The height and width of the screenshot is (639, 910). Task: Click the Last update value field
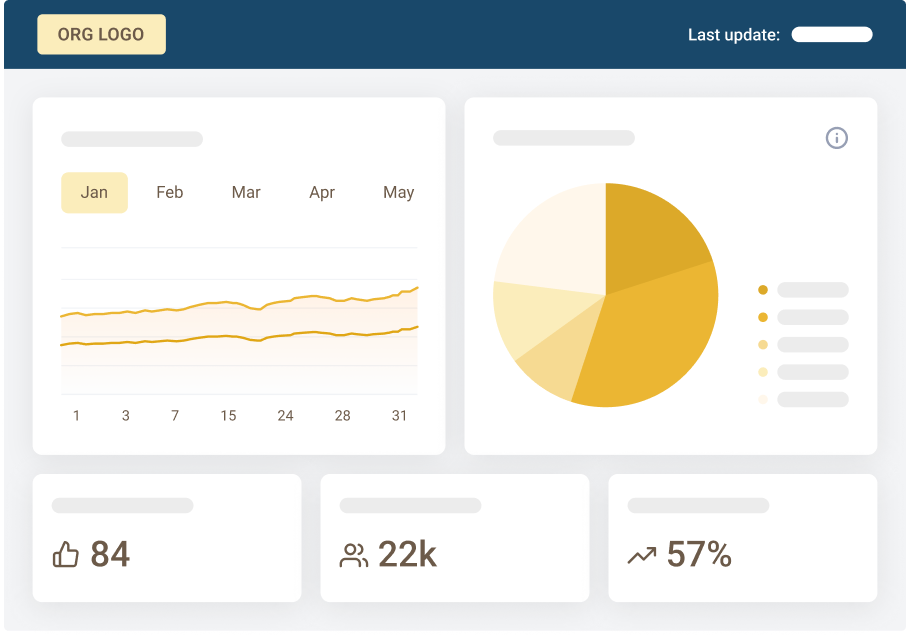[832, 35]
